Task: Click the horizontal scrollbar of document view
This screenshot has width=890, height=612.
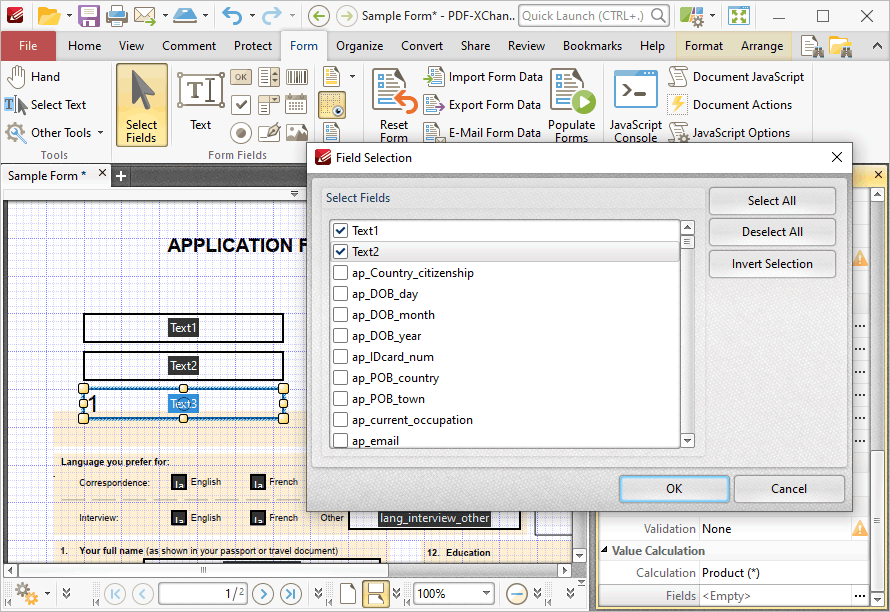Action: pos(203,570)
